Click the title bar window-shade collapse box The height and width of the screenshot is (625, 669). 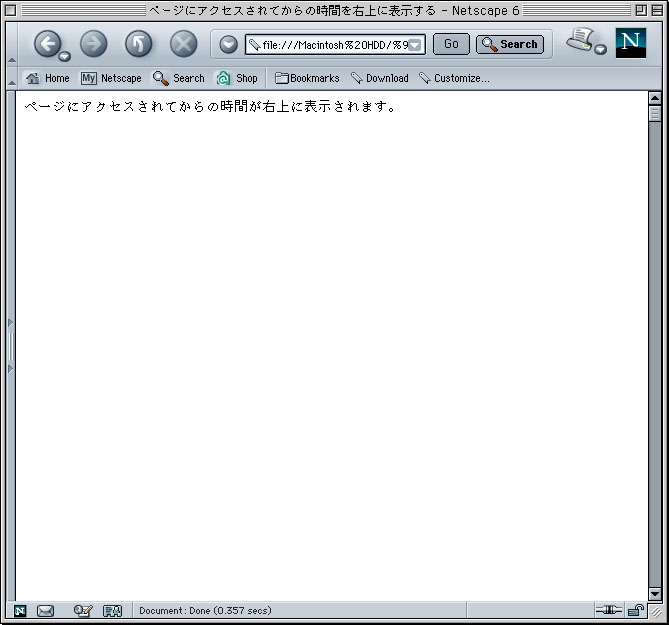click(x=657, y=10)
